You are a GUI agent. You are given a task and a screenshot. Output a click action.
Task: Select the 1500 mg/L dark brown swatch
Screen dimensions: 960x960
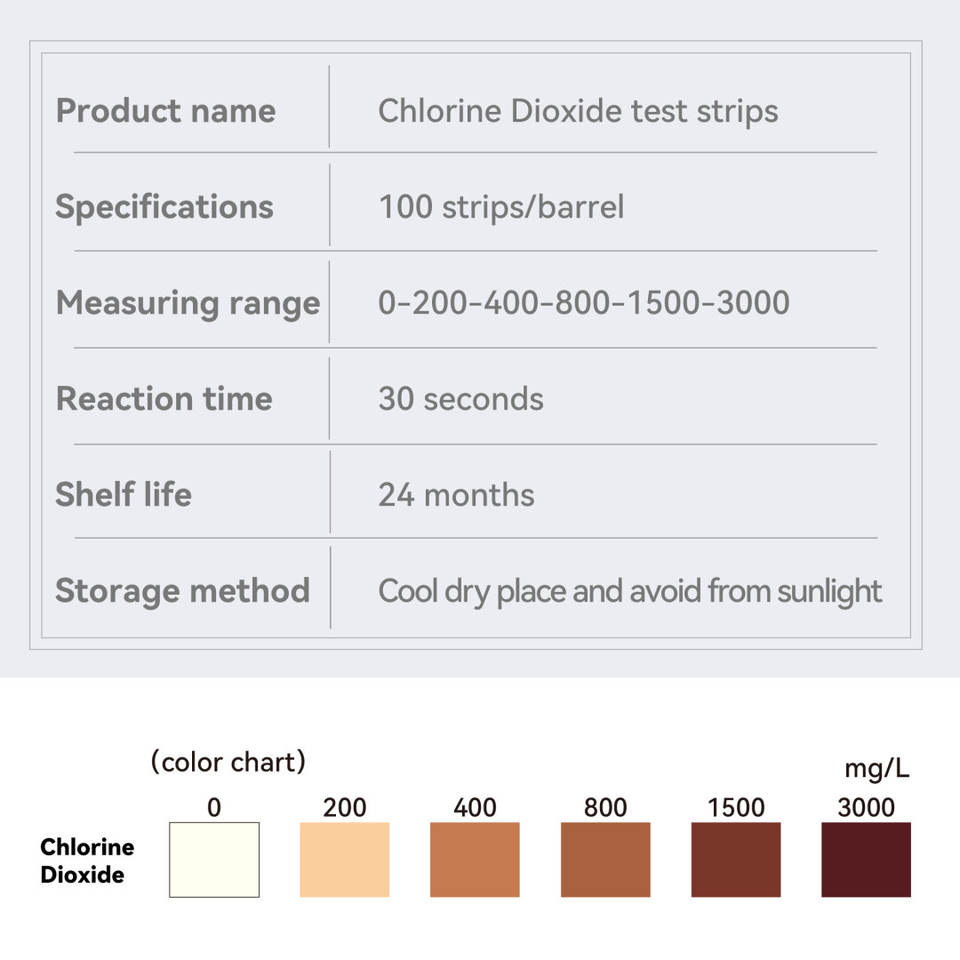coord(736,859)
